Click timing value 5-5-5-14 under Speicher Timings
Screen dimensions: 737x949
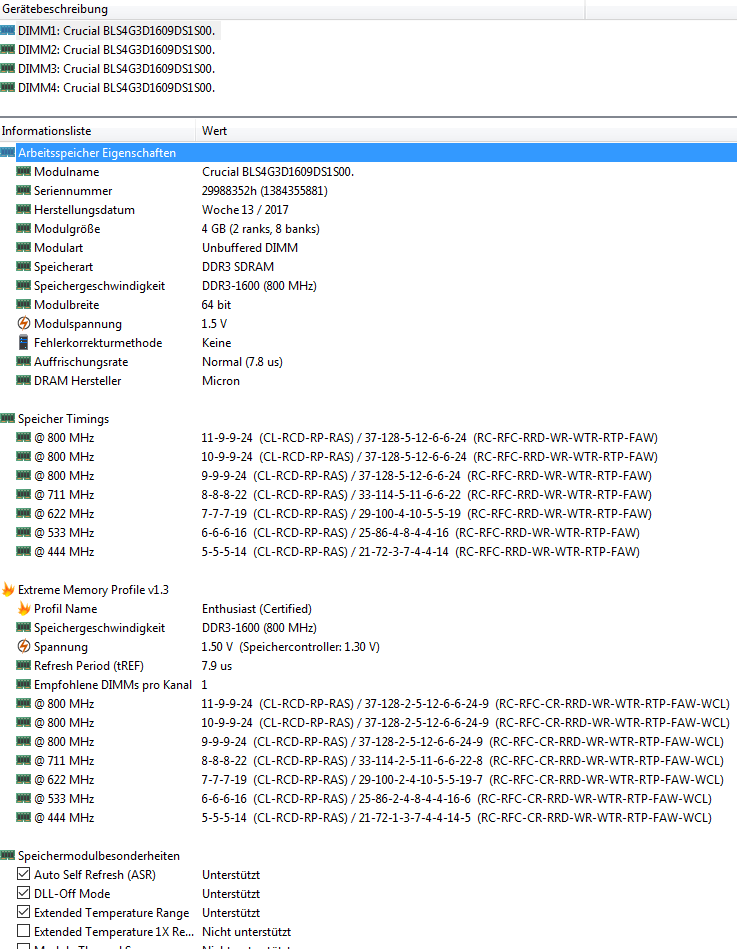224,551
